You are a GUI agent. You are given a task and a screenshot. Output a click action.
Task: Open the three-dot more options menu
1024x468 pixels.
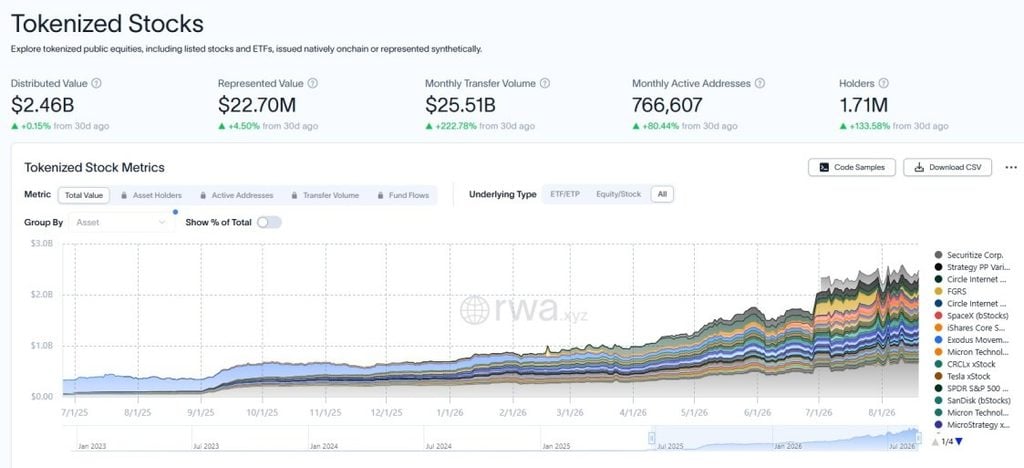click(1011, 168)
